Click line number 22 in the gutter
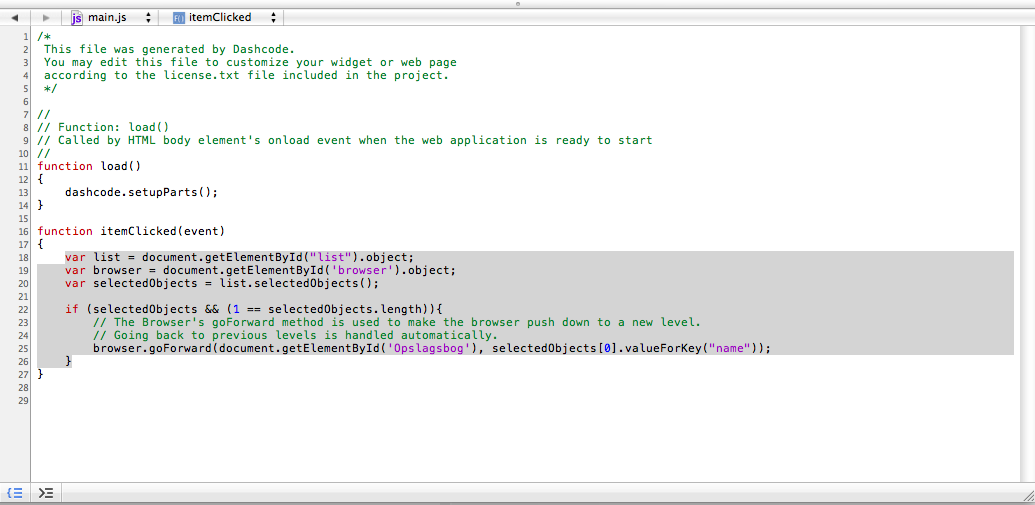Image resolution: width=1035 pixels, height=505 pixels. [x=23, y=310]
